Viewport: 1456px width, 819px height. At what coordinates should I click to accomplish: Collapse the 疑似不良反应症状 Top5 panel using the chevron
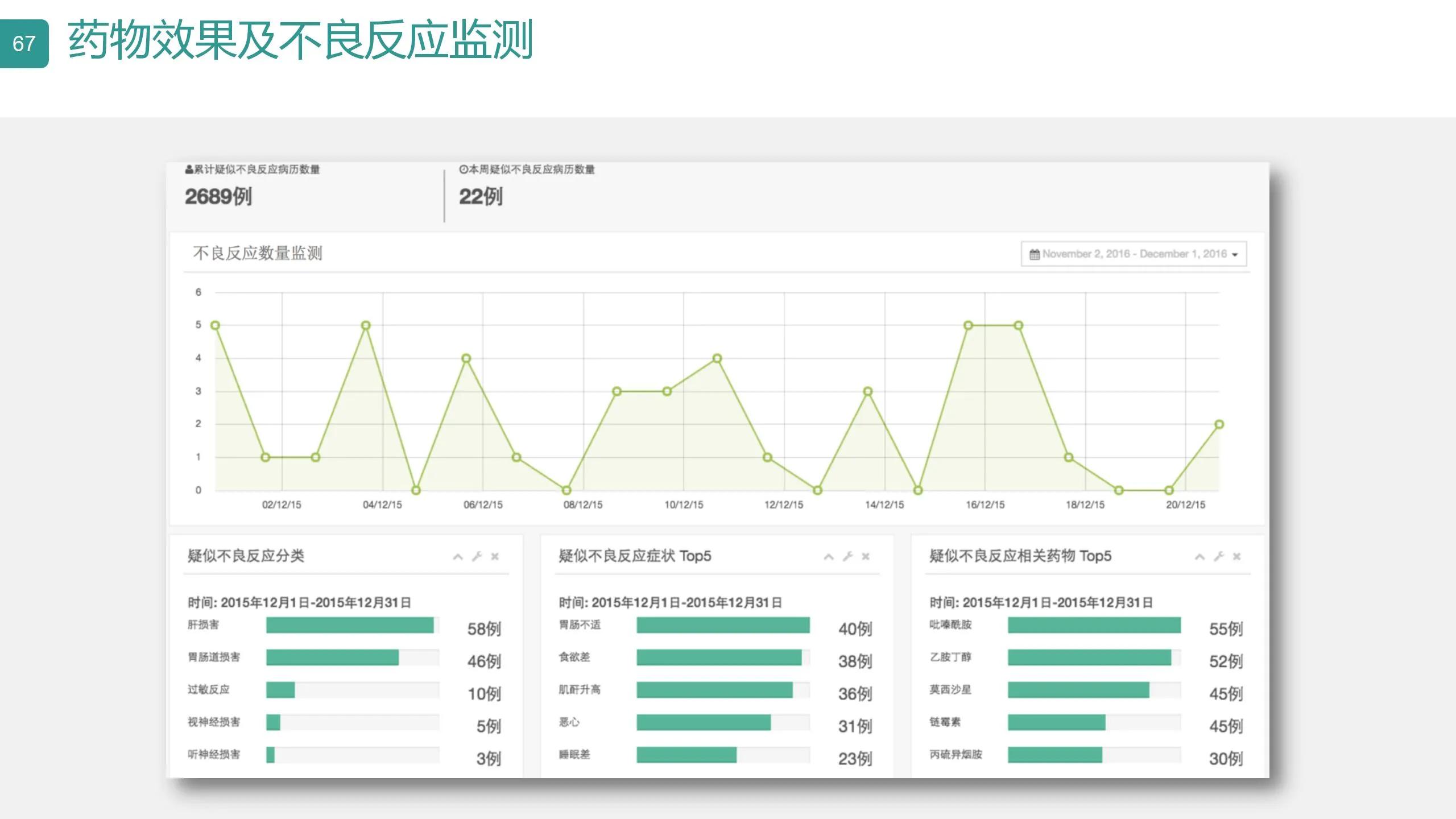828,556
